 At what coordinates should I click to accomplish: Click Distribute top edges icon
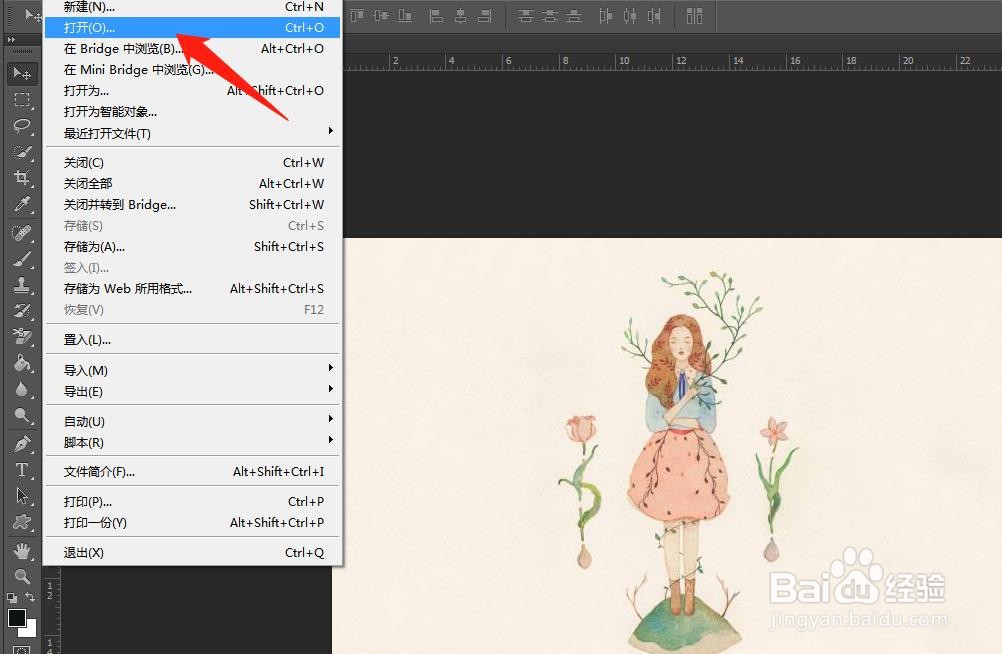click(525, 15)
